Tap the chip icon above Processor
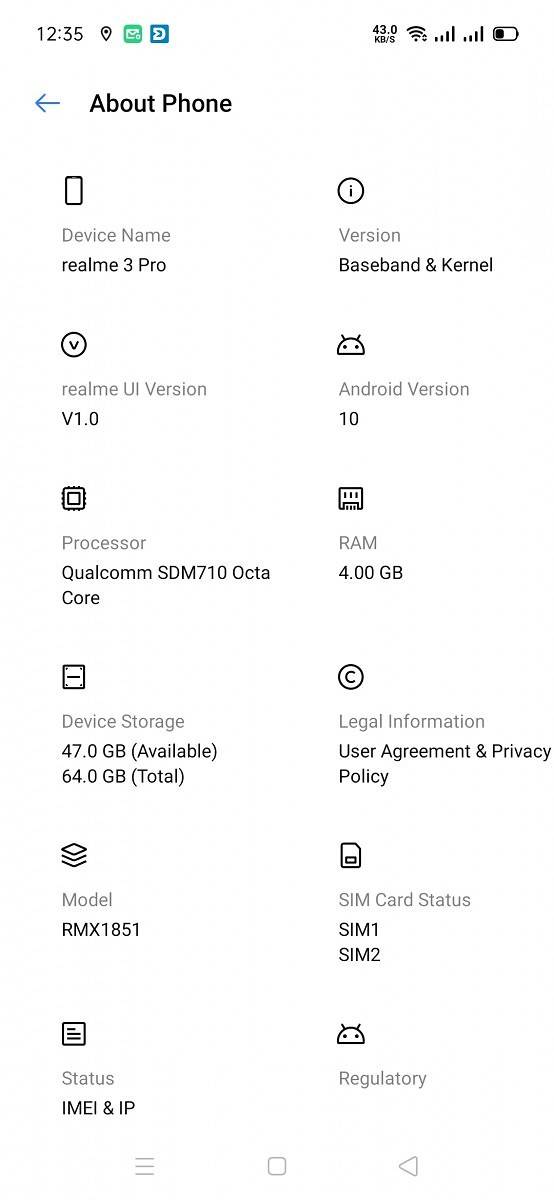This screenshot has height=1200, width=554. pyautogui.click(x=74, y=498)
